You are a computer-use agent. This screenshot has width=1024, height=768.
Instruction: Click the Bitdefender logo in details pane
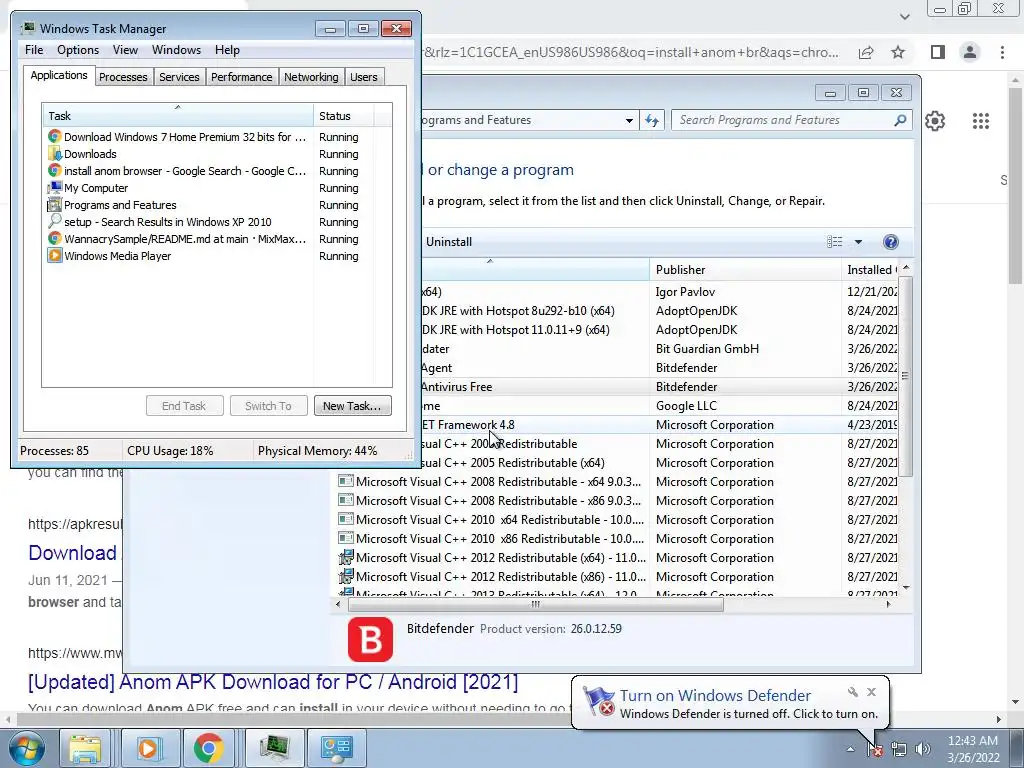(370, 639)
